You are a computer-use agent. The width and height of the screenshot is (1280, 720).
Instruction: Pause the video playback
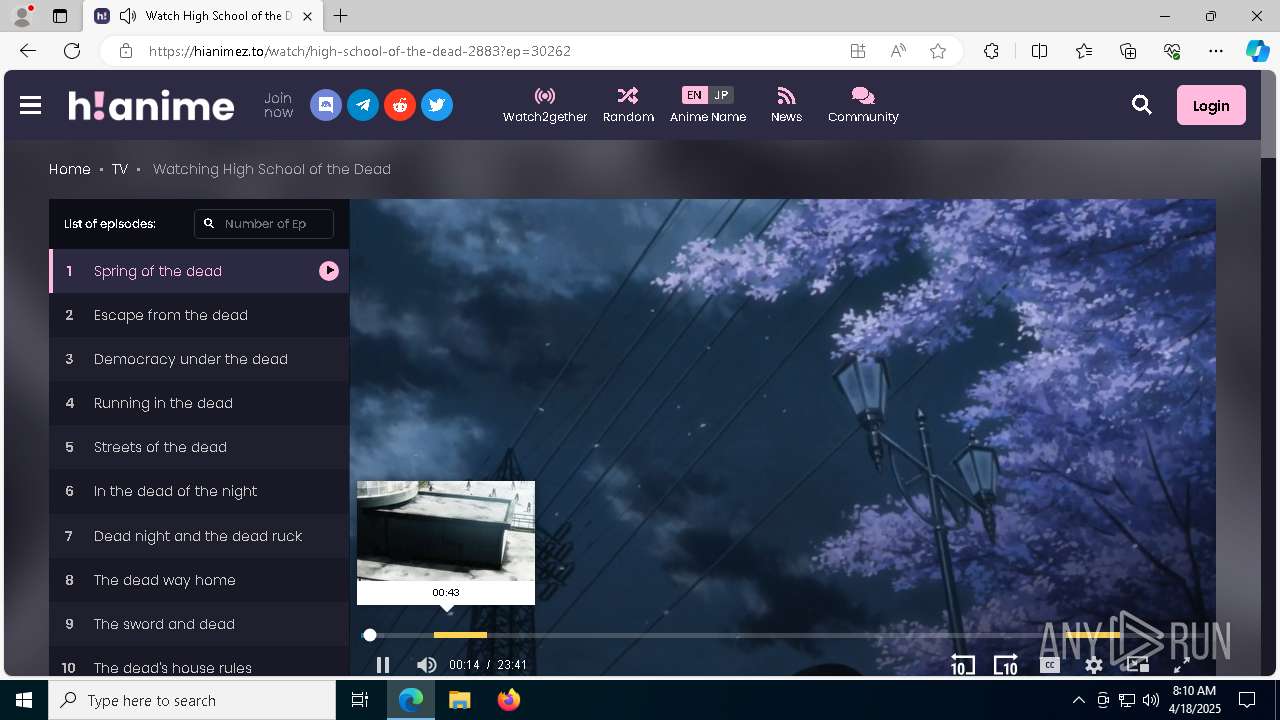click(x=382, y=665)
